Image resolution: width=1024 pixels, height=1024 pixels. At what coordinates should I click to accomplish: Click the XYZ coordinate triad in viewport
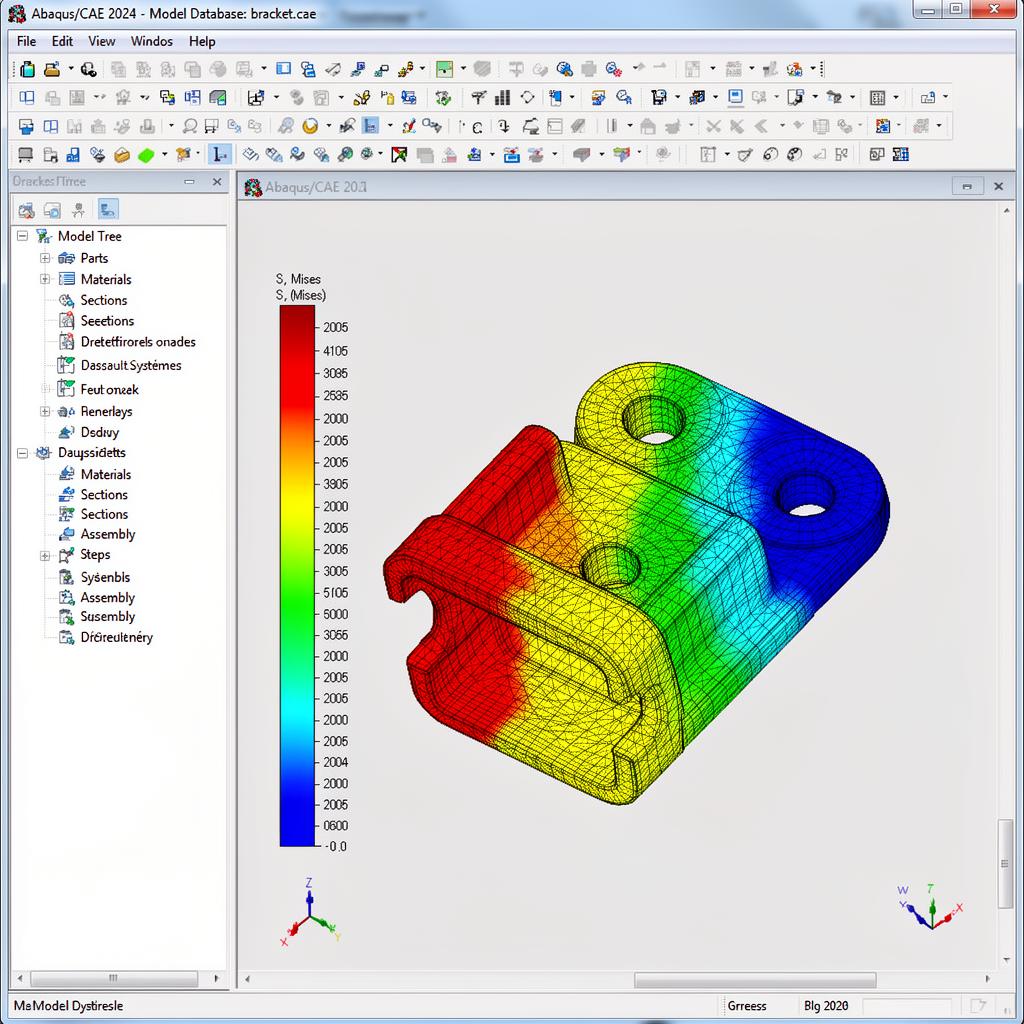pyautogui.click(x=310, y=912)
